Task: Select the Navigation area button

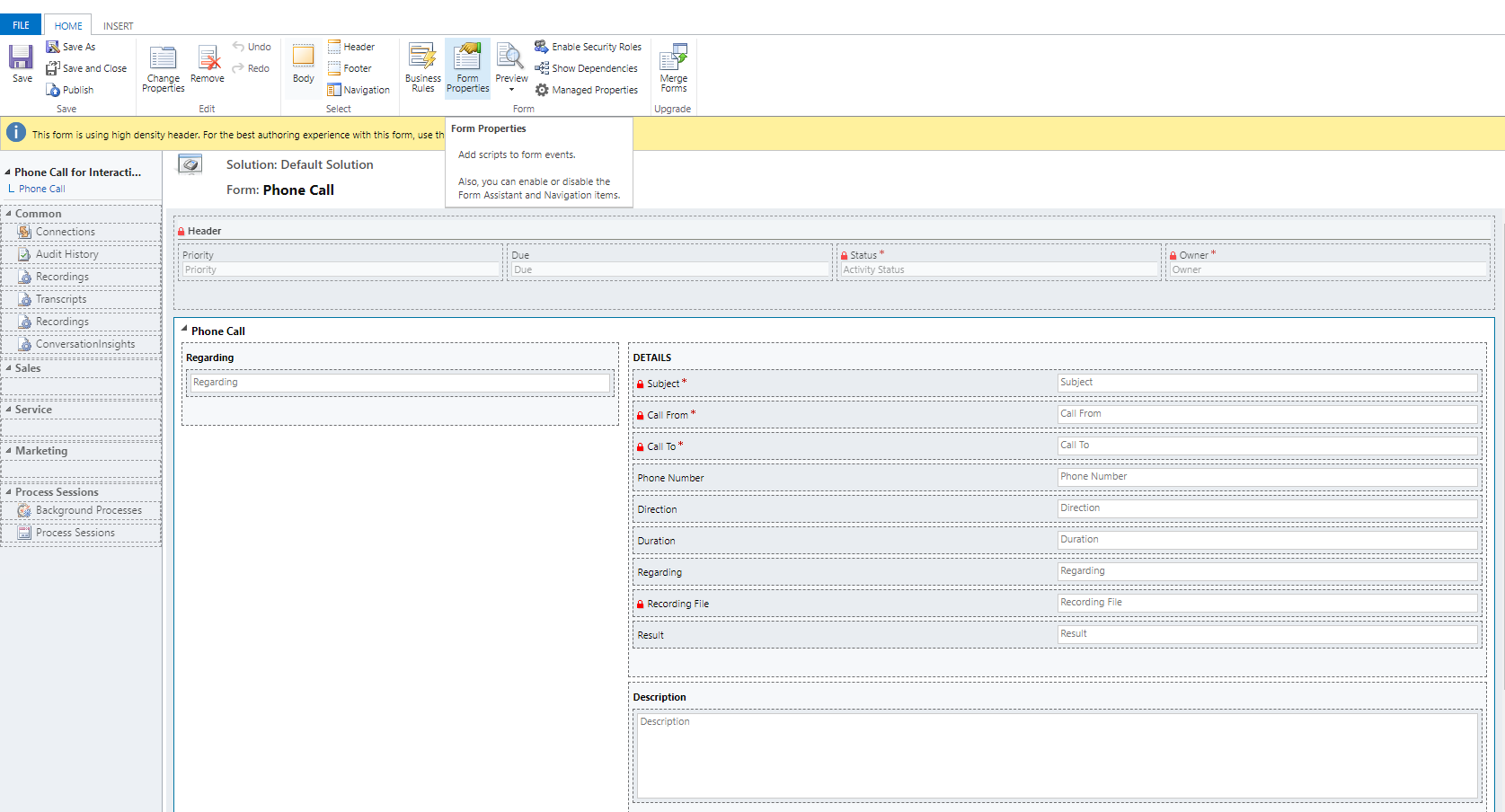Action: (x=359, y=90)
